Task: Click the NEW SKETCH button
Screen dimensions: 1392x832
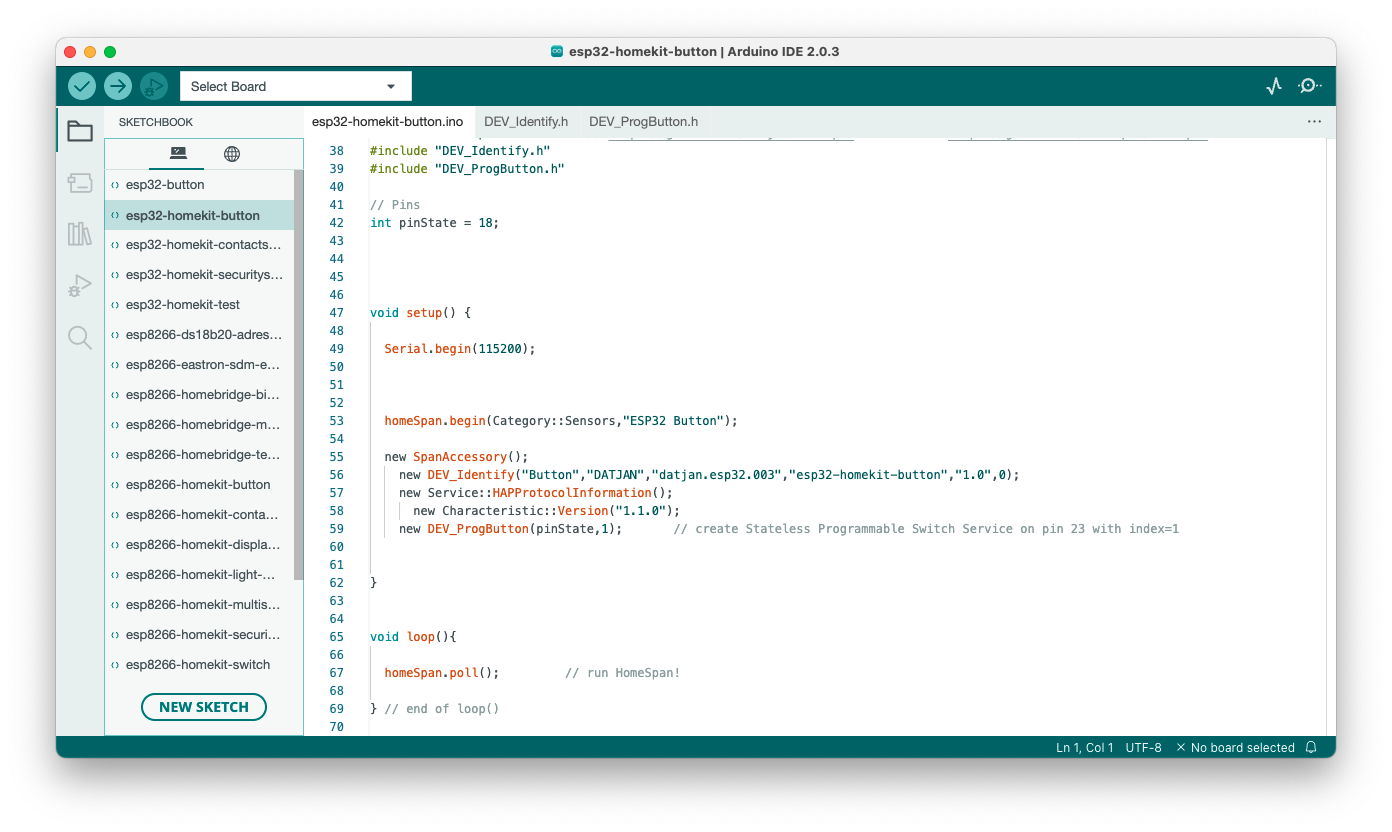Action: (204, 707)
